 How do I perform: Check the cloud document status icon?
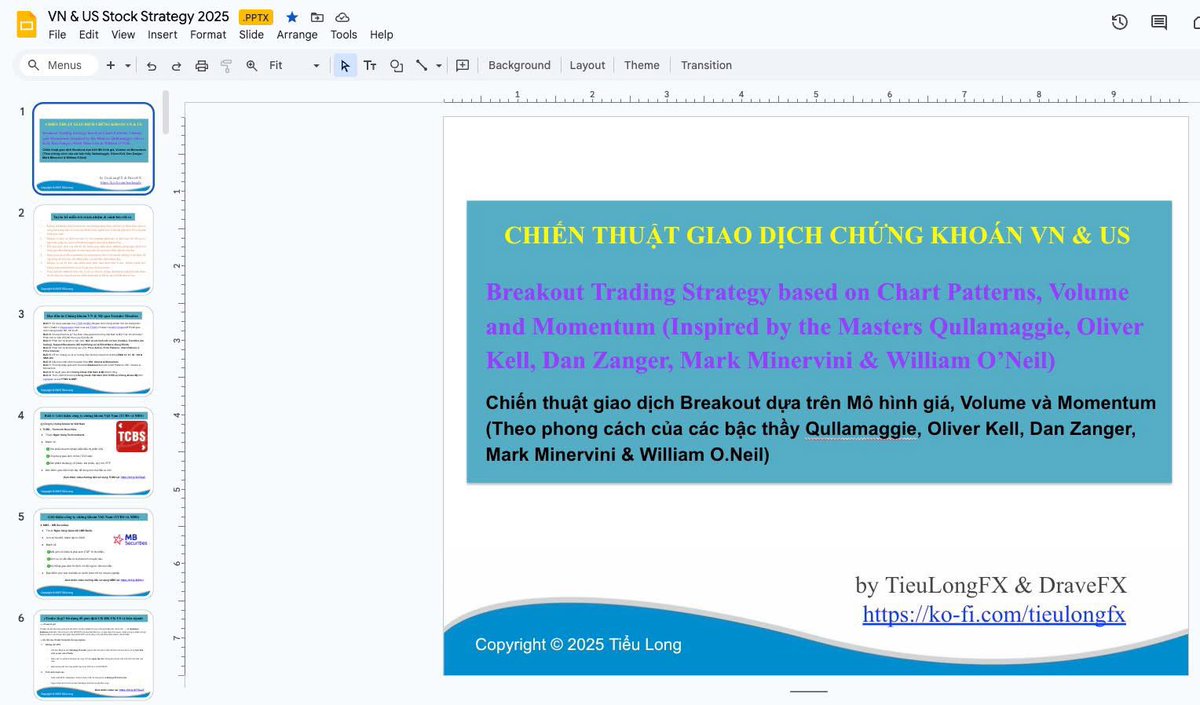[342, 17]
